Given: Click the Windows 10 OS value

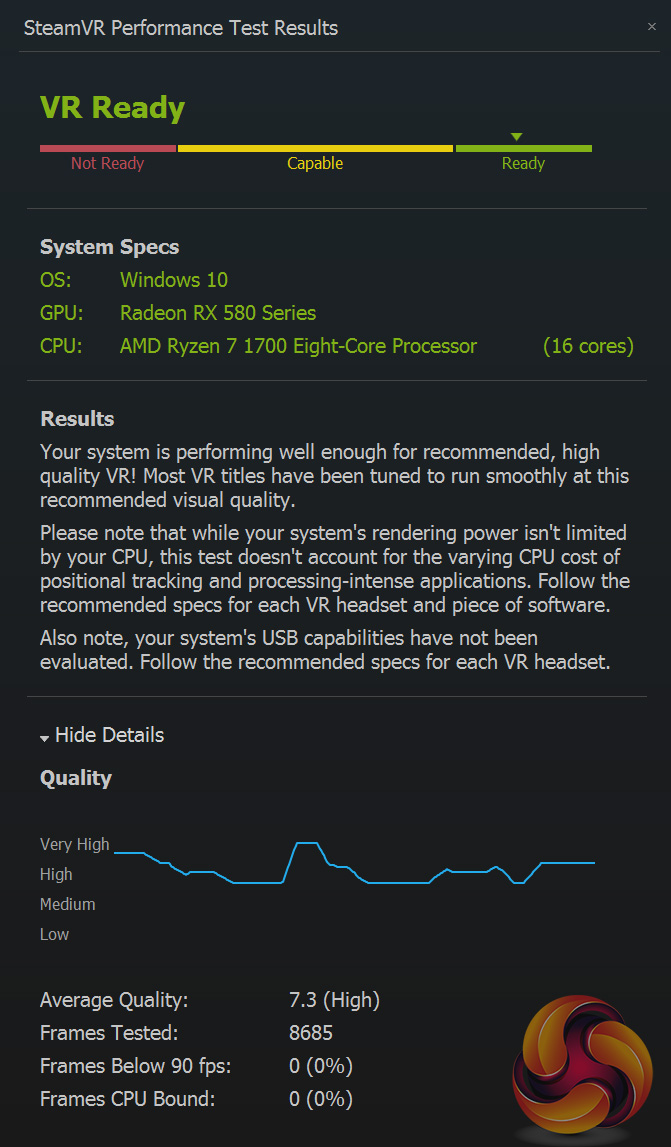Looking at the screenshot, I should coord(174,280).
